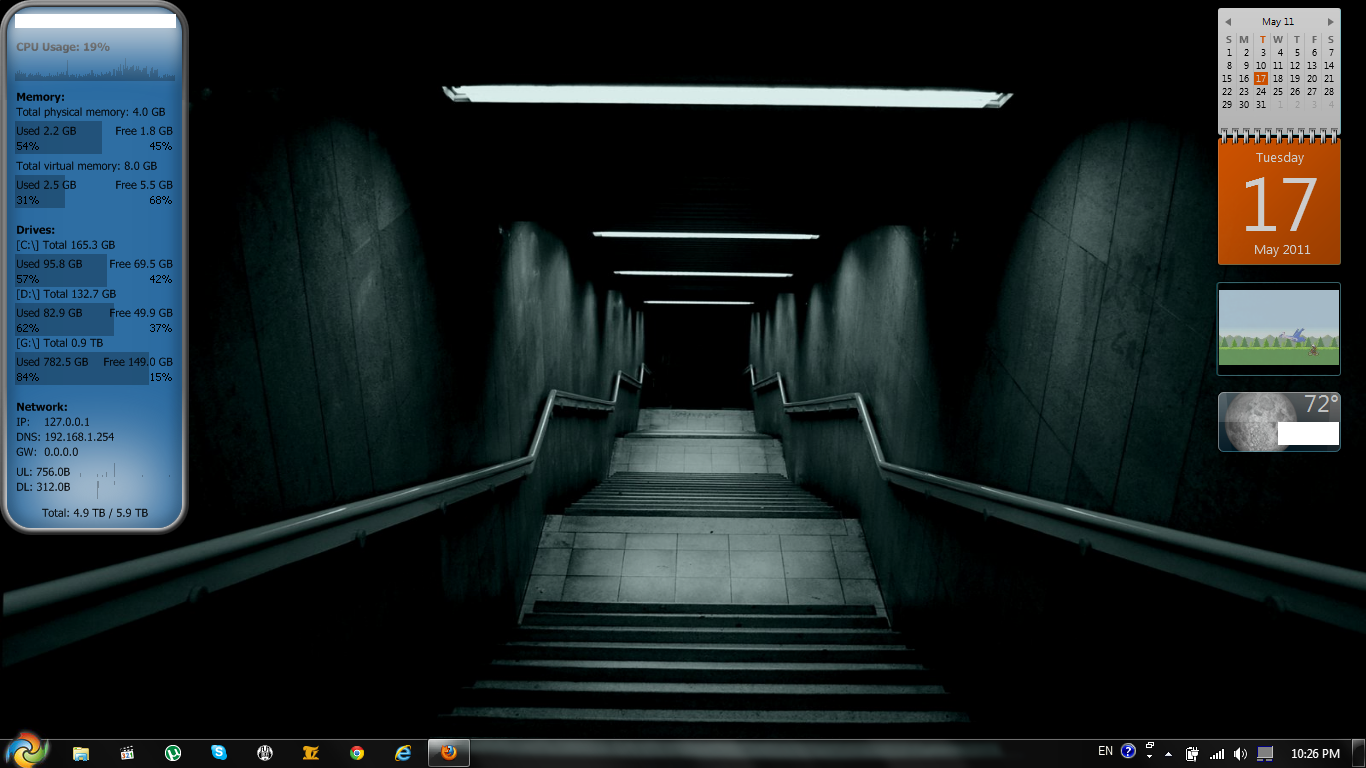Open the speaker volume tray icon
The image size is (1366, 768).
coord(1241,754)
